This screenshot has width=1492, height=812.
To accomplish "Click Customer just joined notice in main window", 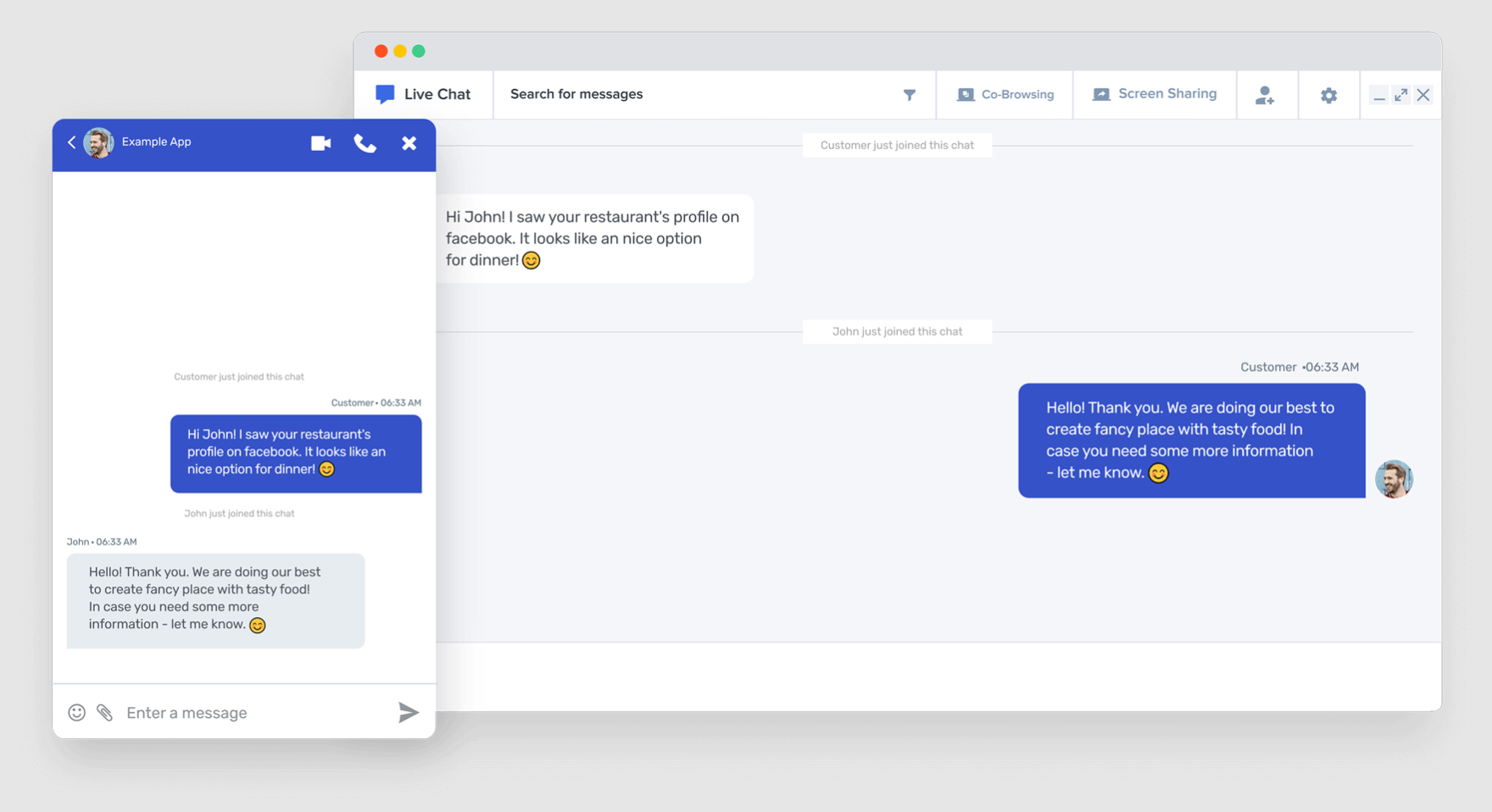I will (x=897, y=145).
